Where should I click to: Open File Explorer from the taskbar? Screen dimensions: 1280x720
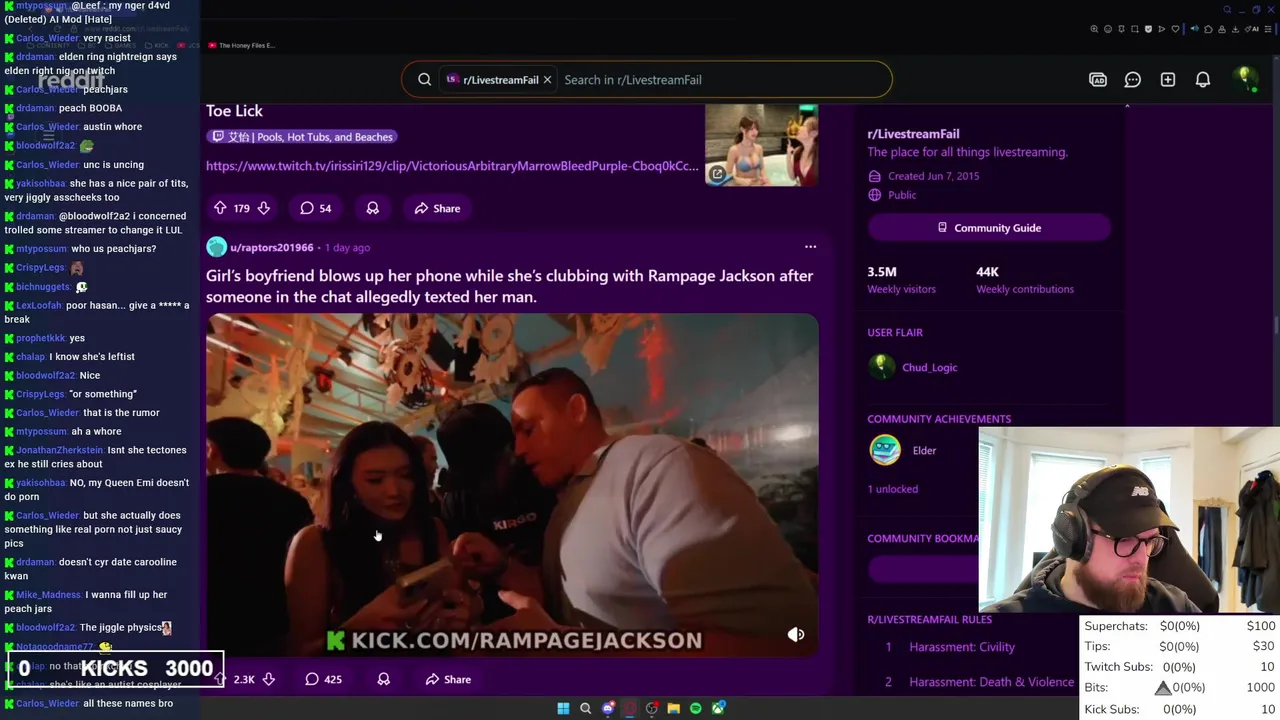click(x=674, y=709)
